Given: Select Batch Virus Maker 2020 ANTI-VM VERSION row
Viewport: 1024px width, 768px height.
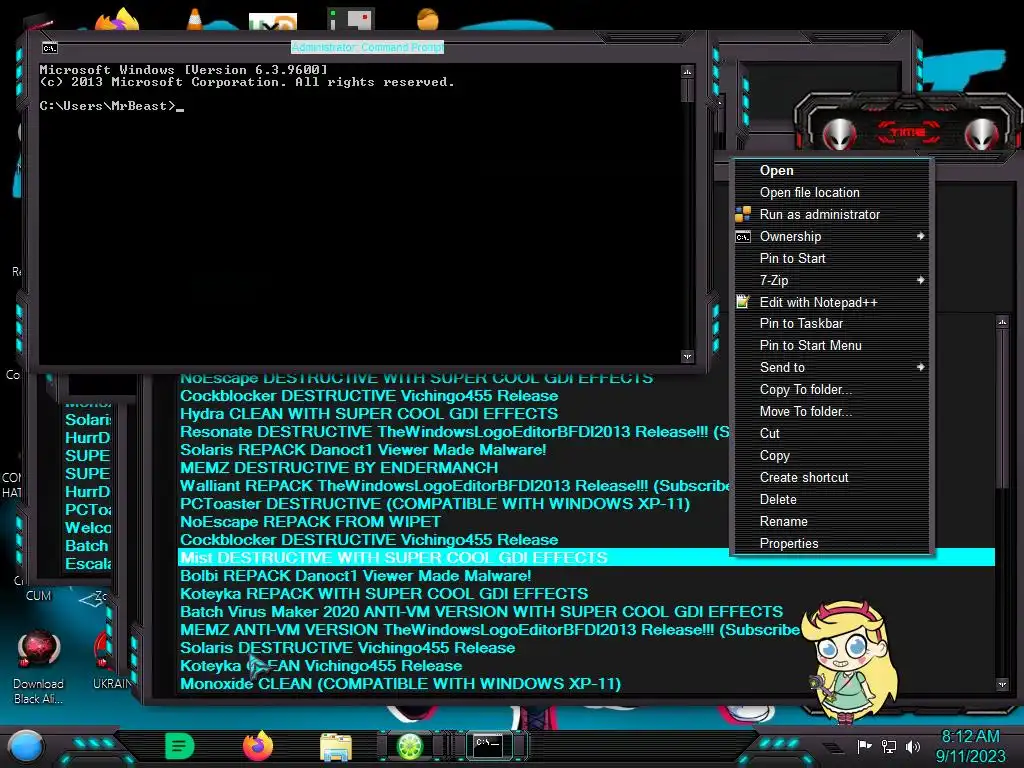Looking at the screenshot, I should [x=481, y=612].
